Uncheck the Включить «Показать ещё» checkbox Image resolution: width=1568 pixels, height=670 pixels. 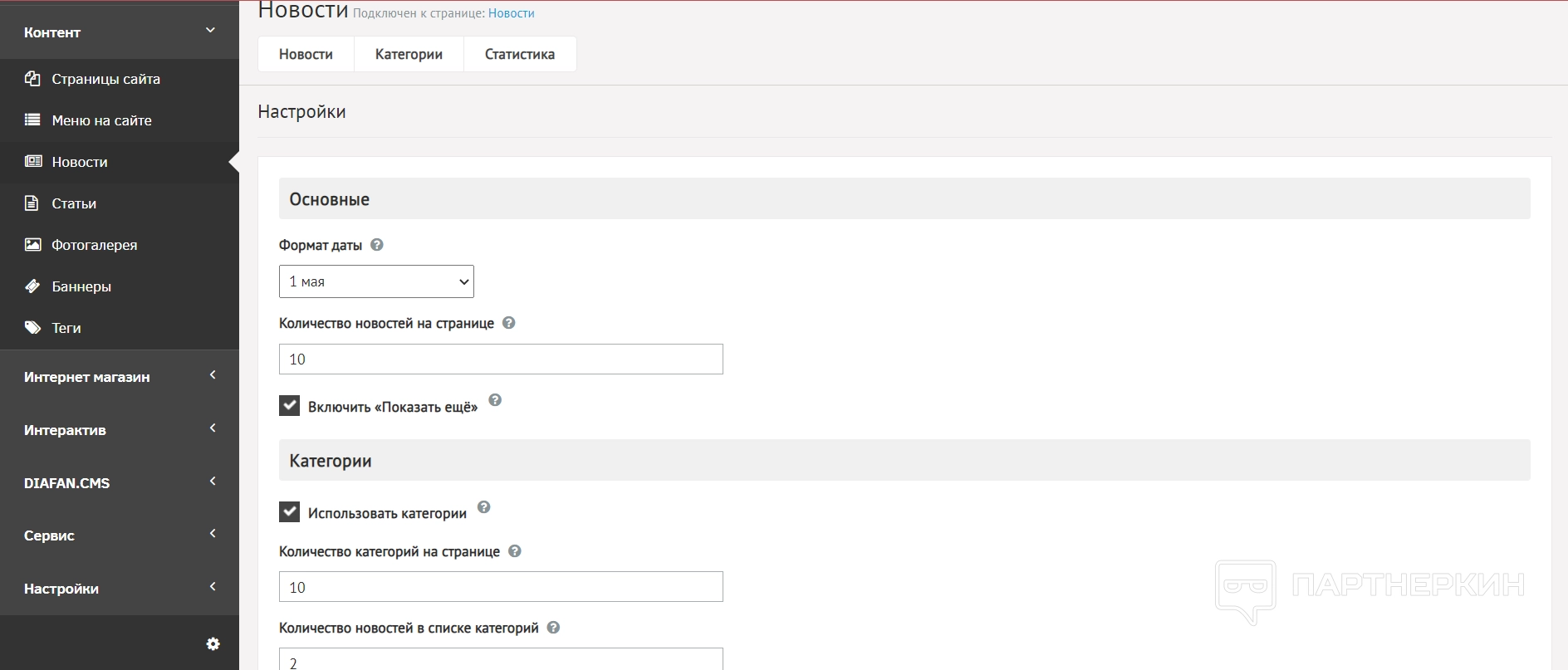click(x=289, y=406)
